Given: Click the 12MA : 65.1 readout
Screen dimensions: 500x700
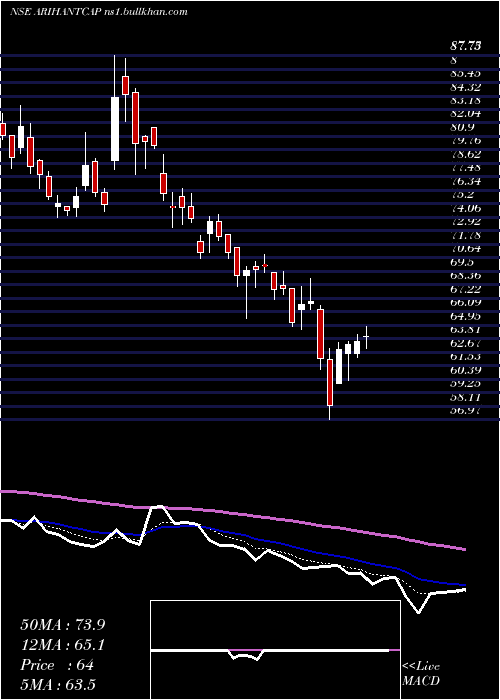Looking at the screenshot, I should pyautogui.click(x=62, y=645).
